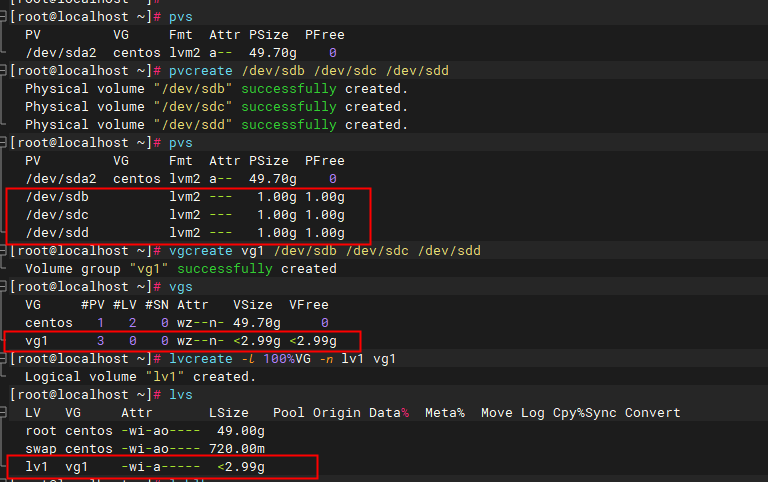Click the 'vgs' command word
Image resolution: width=768 pixels, height=482 pixels.
coord(181,287)
